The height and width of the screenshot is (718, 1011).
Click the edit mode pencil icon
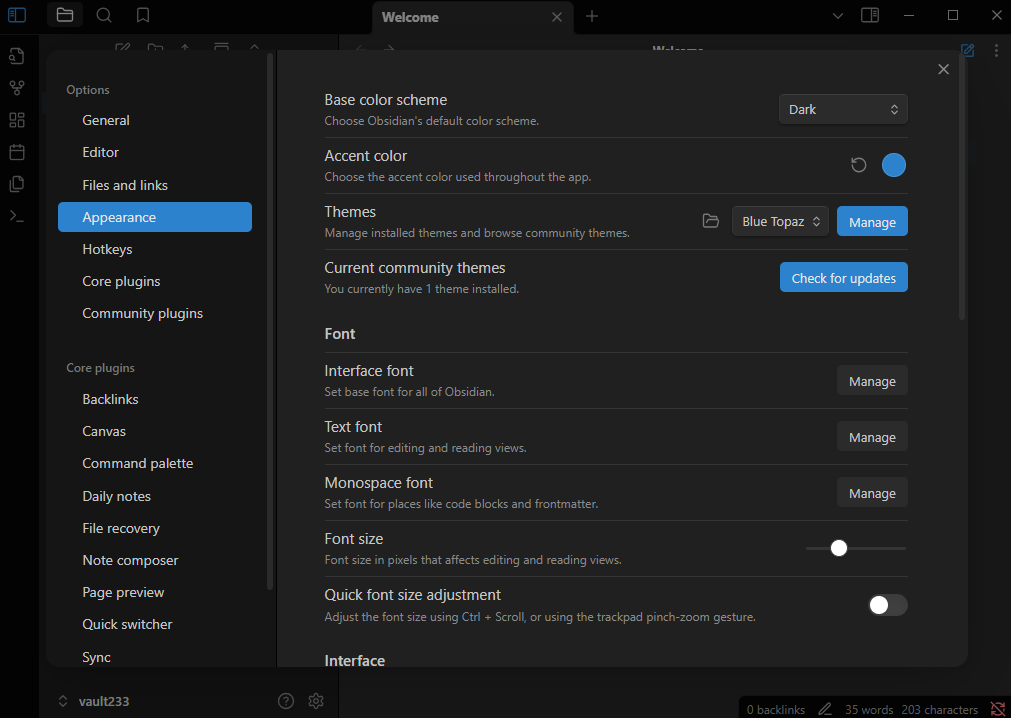[967, 50]
